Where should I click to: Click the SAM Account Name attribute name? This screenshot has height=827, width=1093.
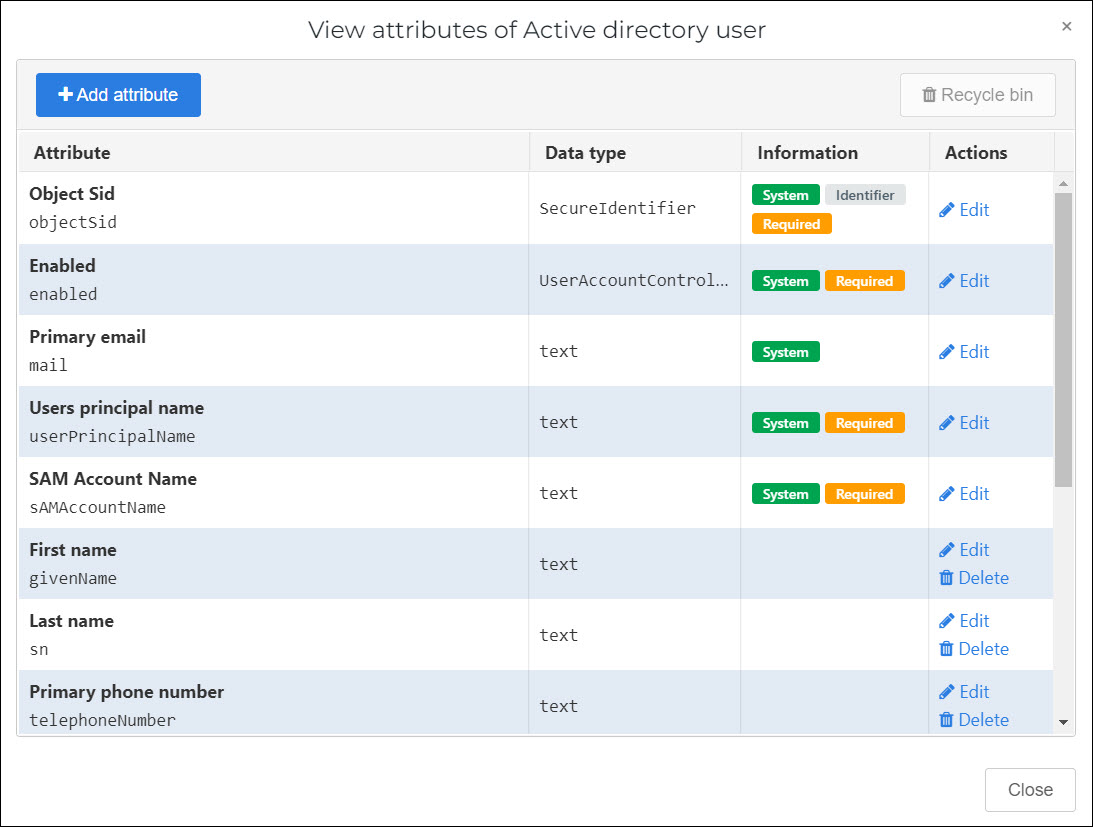113,479
